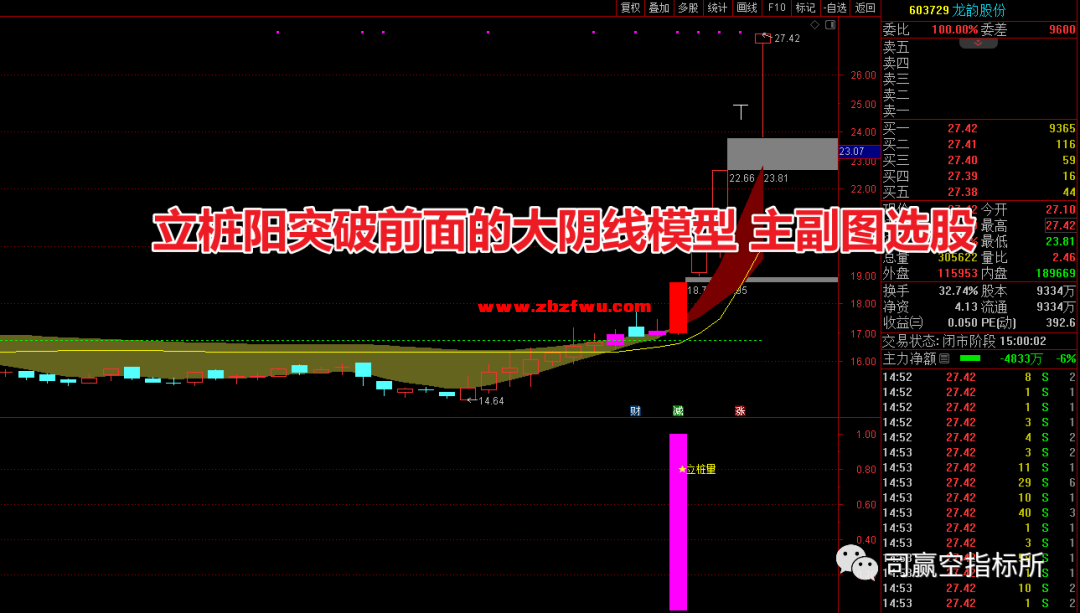
Task: Select the 换手 32.74% turnover value
Action: tap(958, 291)
